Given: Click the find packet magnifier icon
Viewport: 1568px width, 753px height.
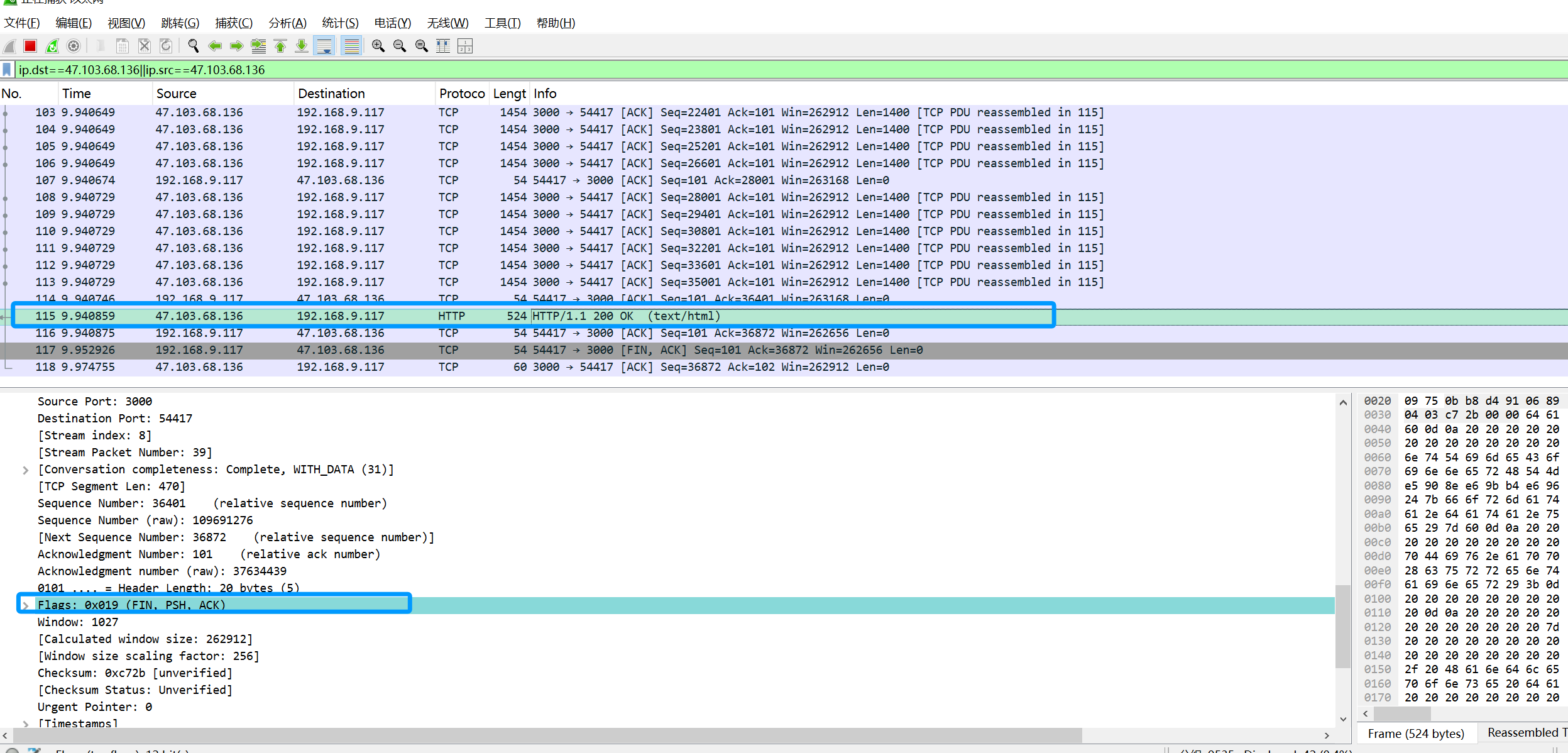Looking at the screenshot, I should [x=193, y=46].
